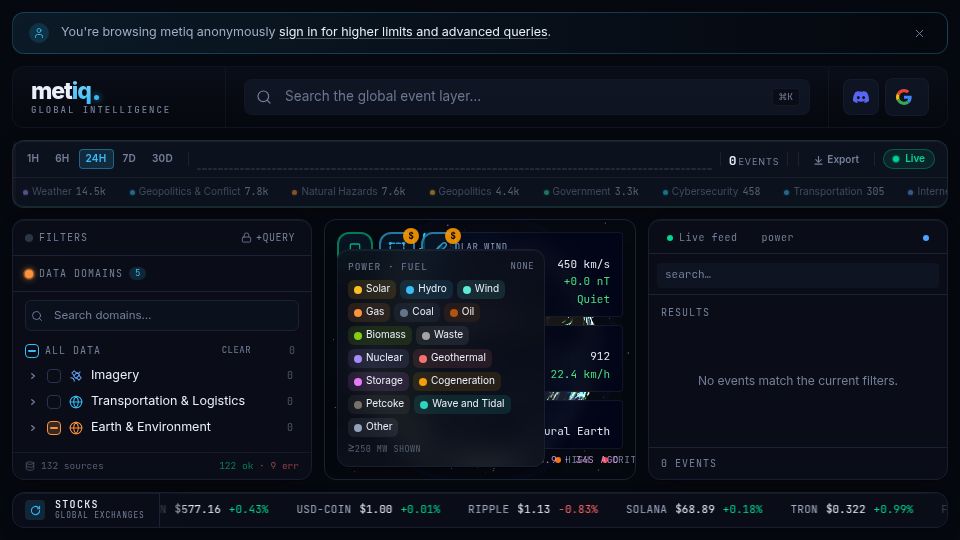Check the Imagery checkbox

pos(54,376)
